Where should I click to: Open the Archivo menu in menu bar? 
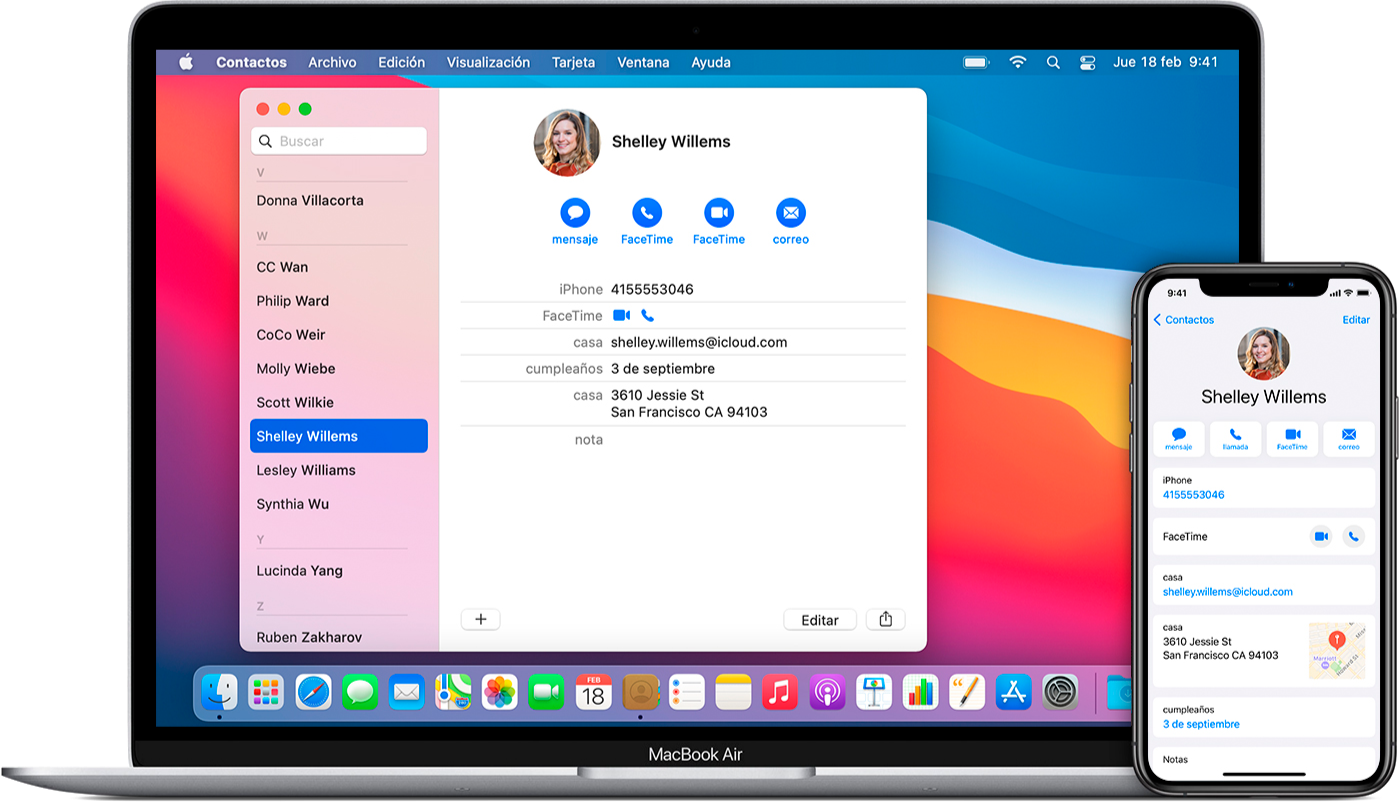[x=332, y=62]
